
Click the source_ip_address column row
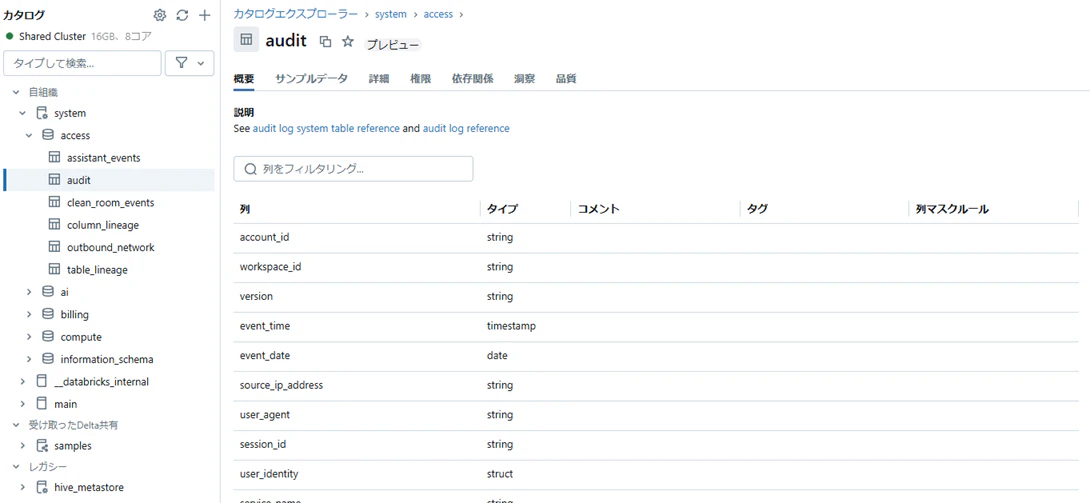tap(656, 385)
